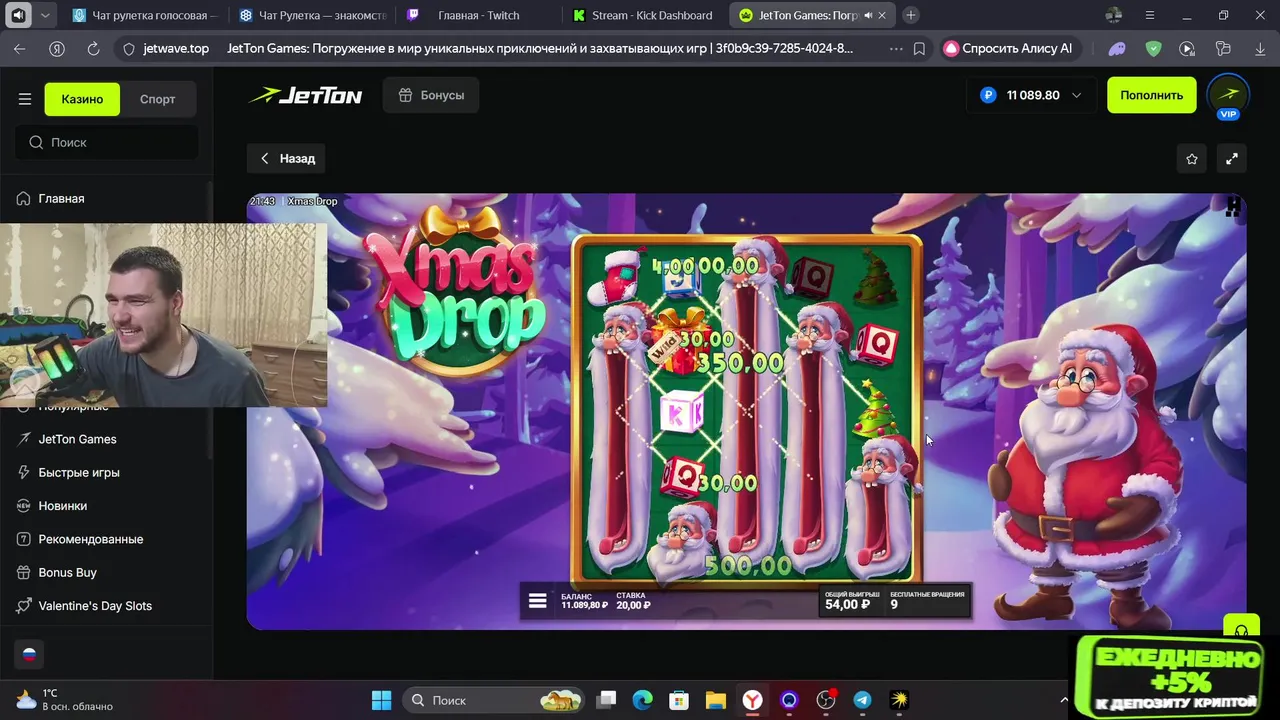Open the hamburger menu in JetTon sidebar

point(25,99)
